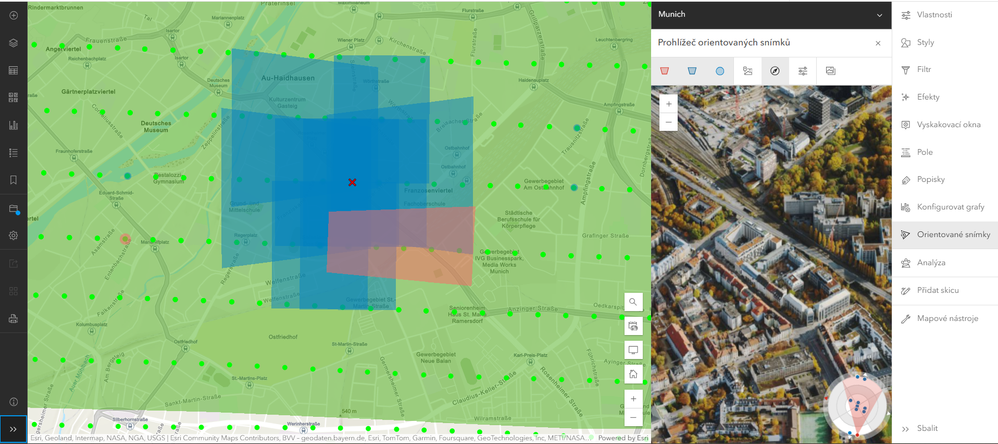998x444 pixels.
Task: Close the Prohlížeč orientovaných snímků panel
Action: pyautogui.click(x=878, y=43)
